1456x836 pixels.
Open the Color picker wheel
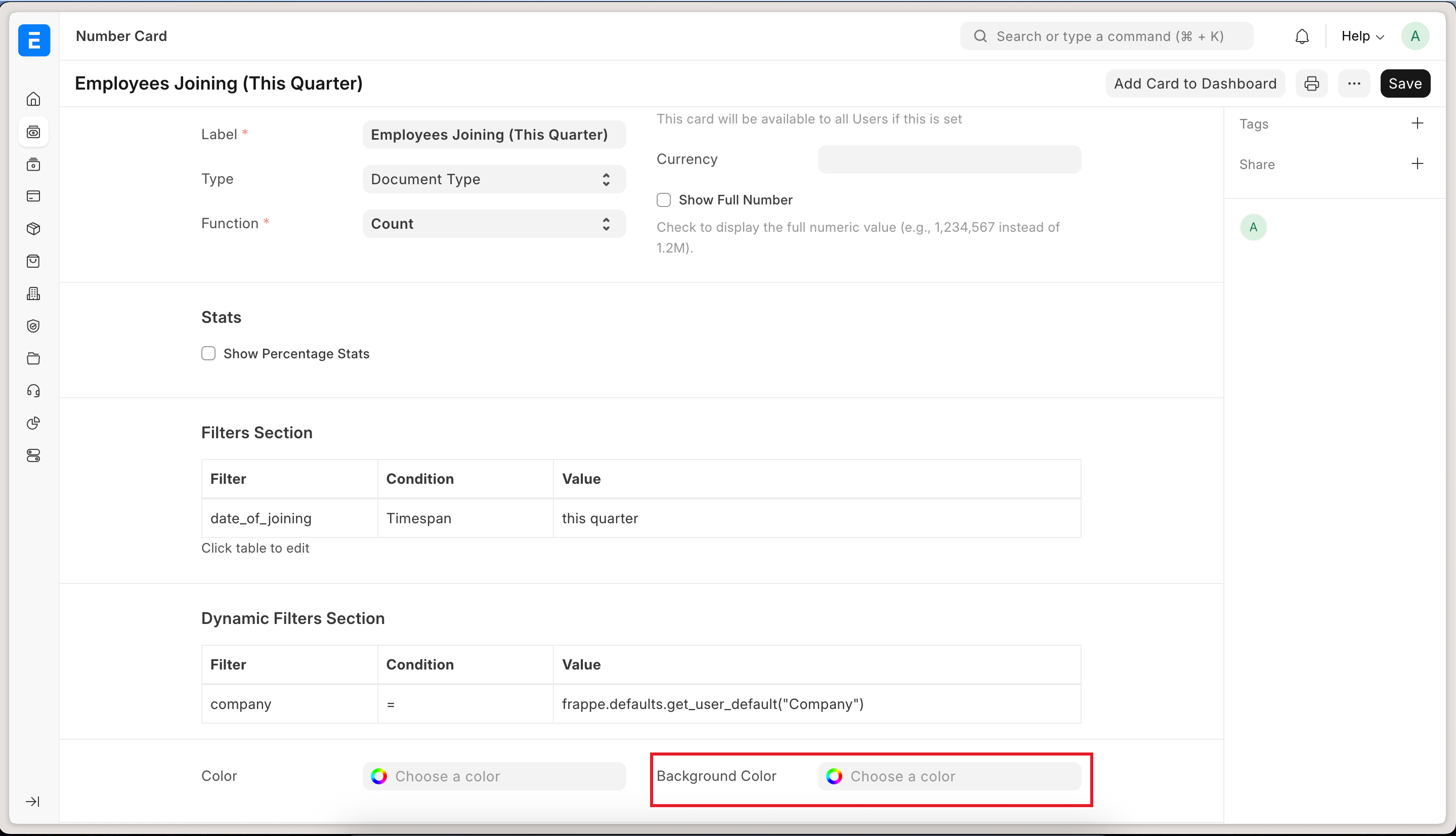[x=379, y=776]
